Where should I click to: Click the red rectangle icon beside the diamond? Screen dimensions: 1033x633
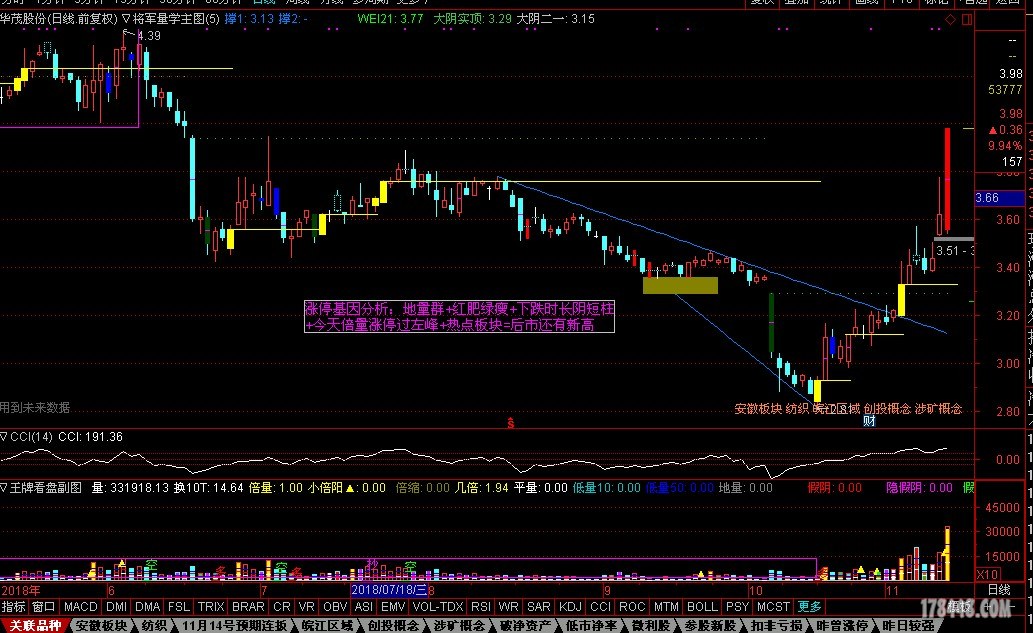[966, 19]
